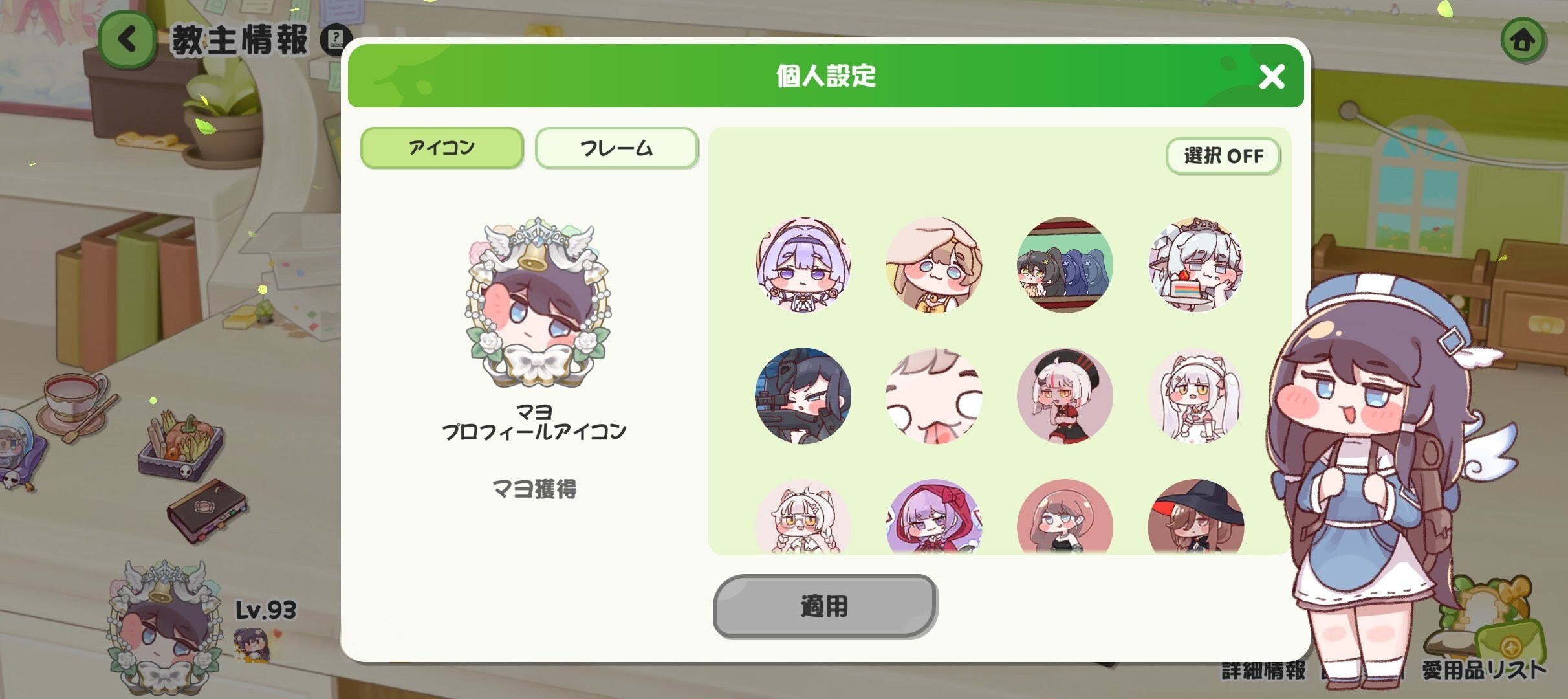Select the purple-haired girl profile icon
This screenshot has height=699, width=1568.
coord(803,265)
